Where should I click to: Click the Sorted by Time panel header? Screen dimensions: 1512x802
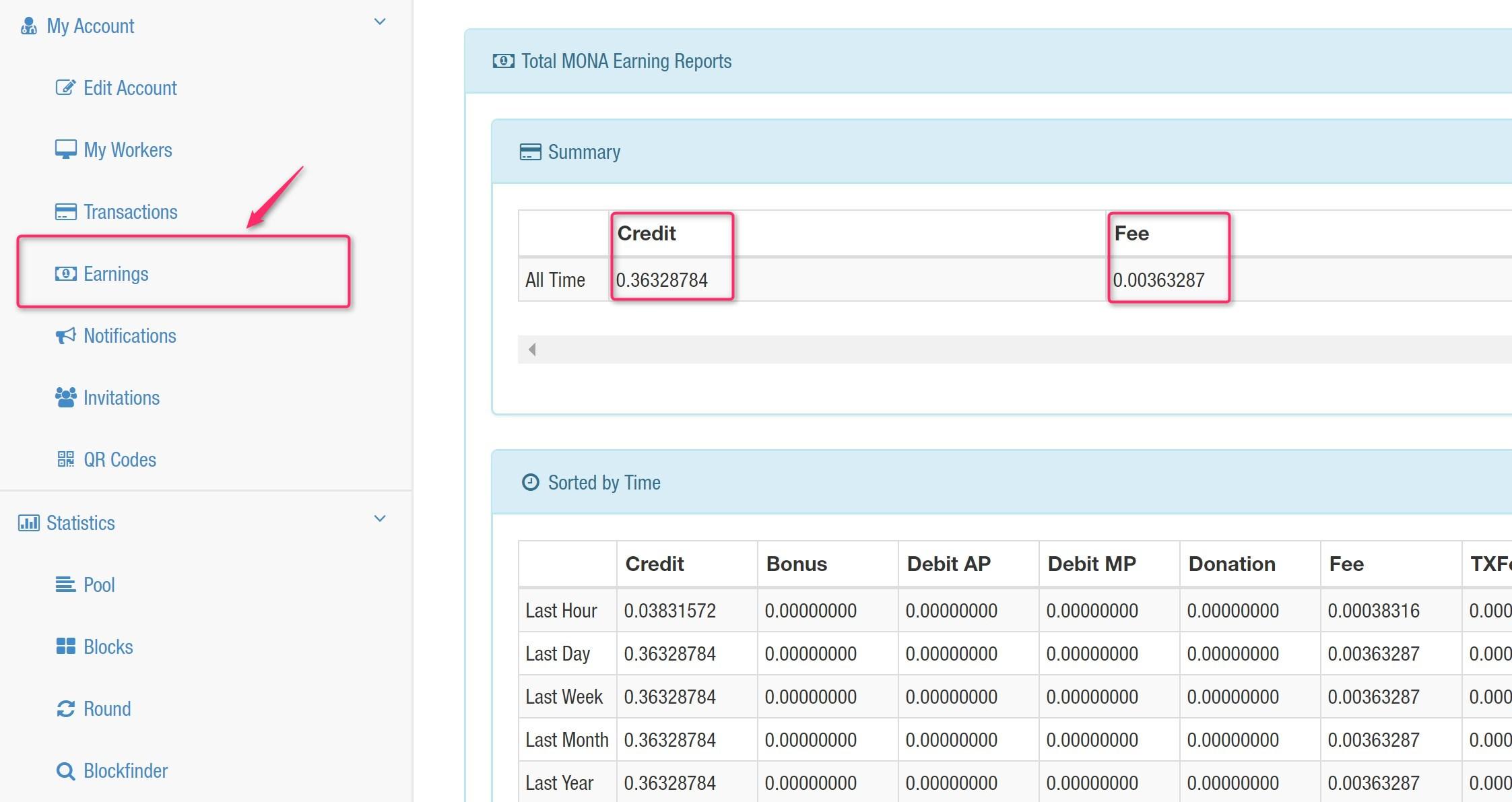click(x=603, y=482)
